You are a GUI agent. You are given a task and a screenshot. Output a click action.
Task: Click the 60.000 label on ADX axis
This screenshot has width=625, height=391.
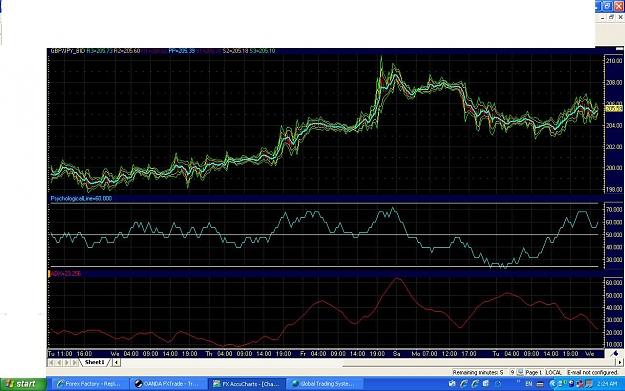click(614, 283)
